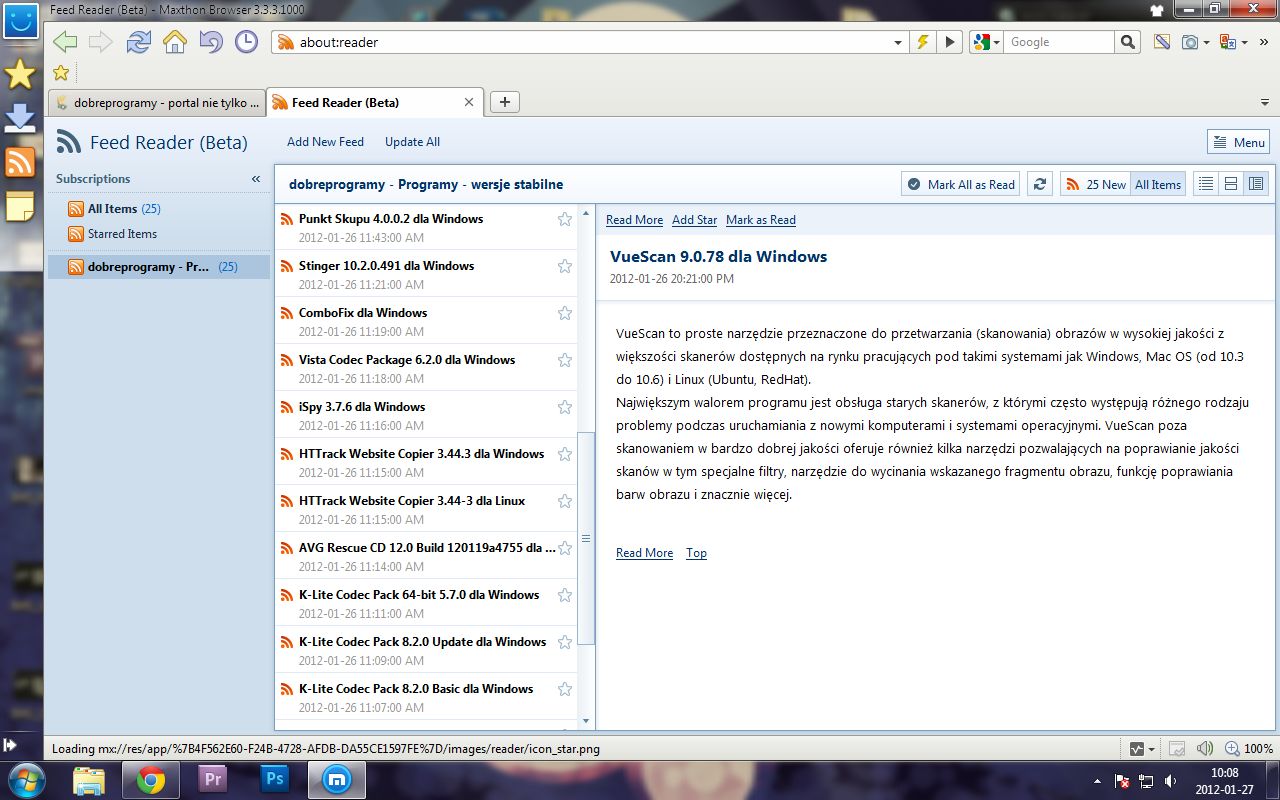Open the screen capture dropdown arrow
1280x800 pixels.
click(x=1207, y=43)
